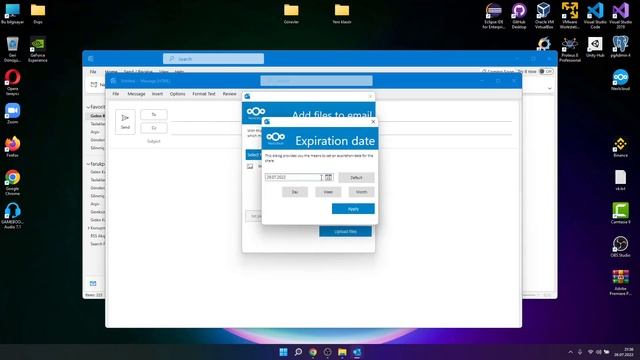
Task: Open Opera browser desktop shortcut
Action: 13,82
